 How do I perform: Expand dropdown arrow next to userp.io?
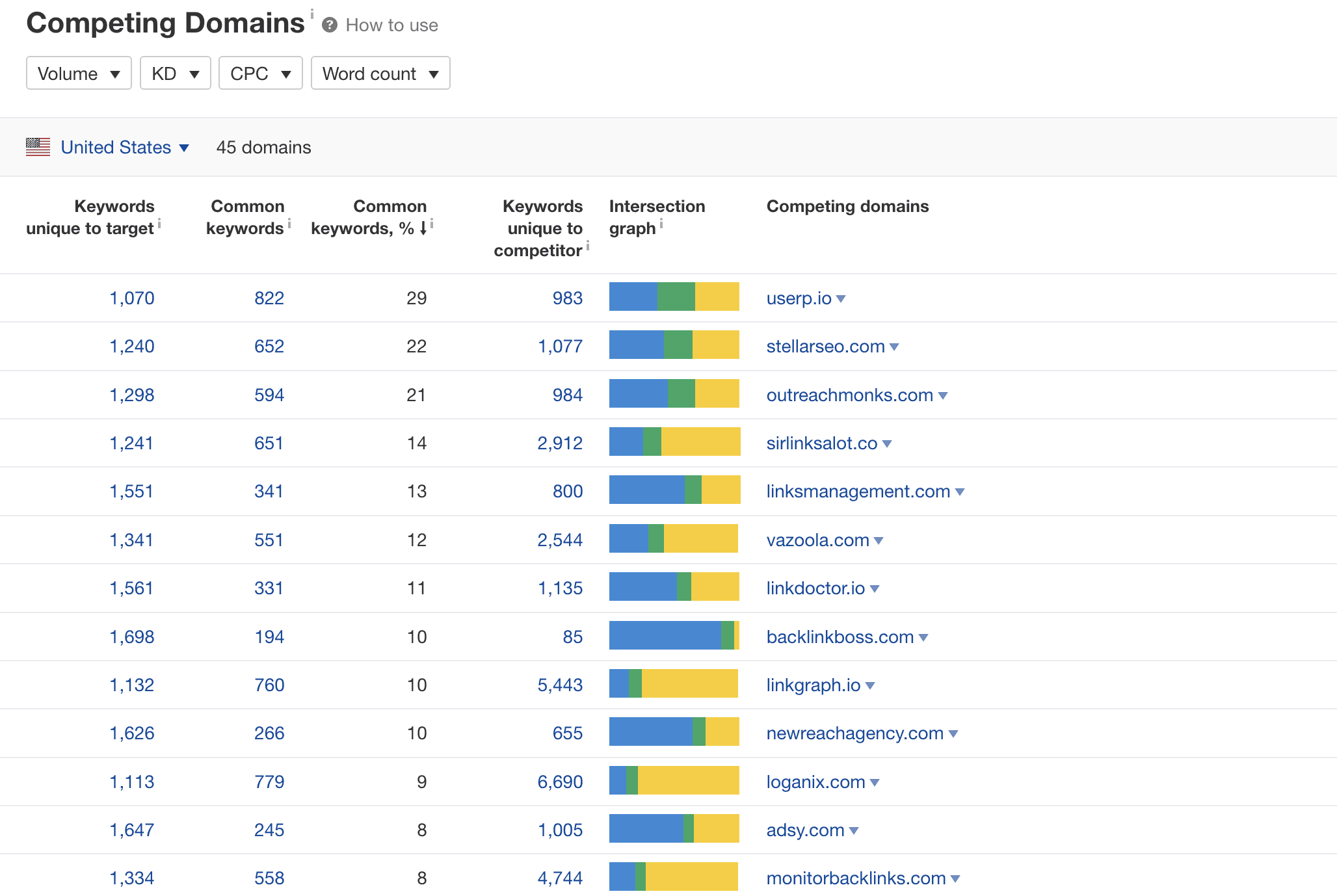click(841, 299)
